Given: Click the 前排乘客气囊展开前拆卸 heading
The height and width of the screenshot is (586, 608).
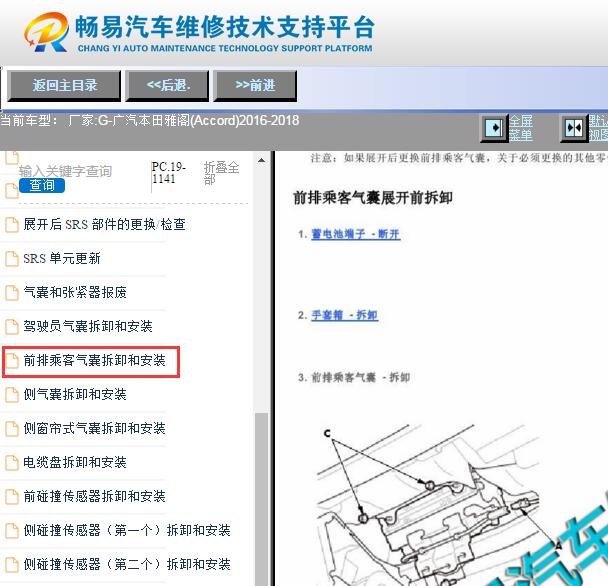Looking at the screenshot, I should (x=373, y=198).
